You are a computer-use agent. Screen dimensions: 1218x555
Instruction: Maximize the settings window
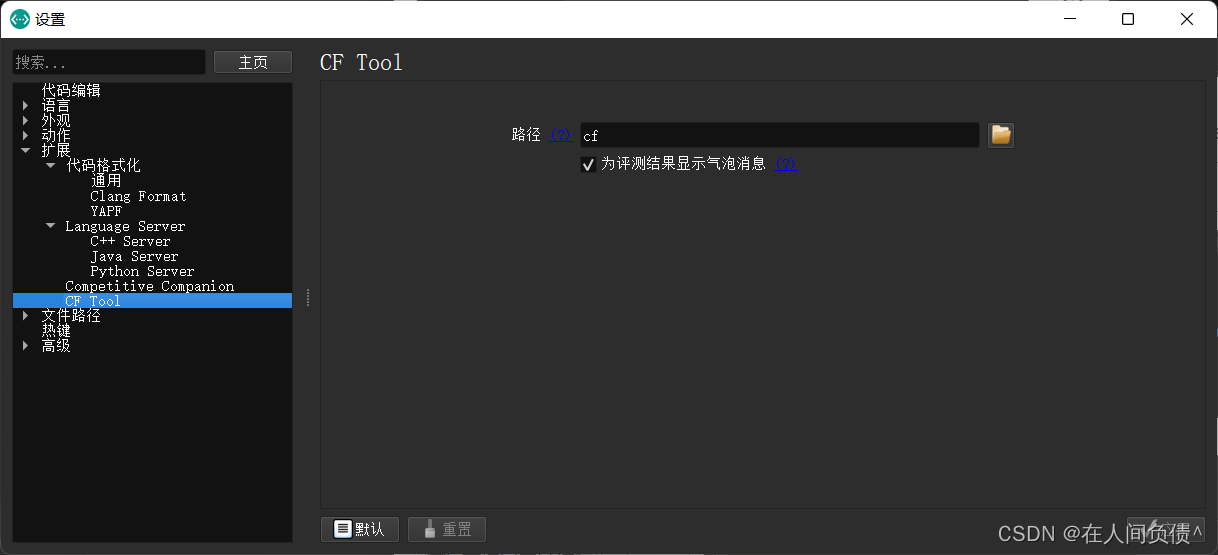[x=1128, y=19]
